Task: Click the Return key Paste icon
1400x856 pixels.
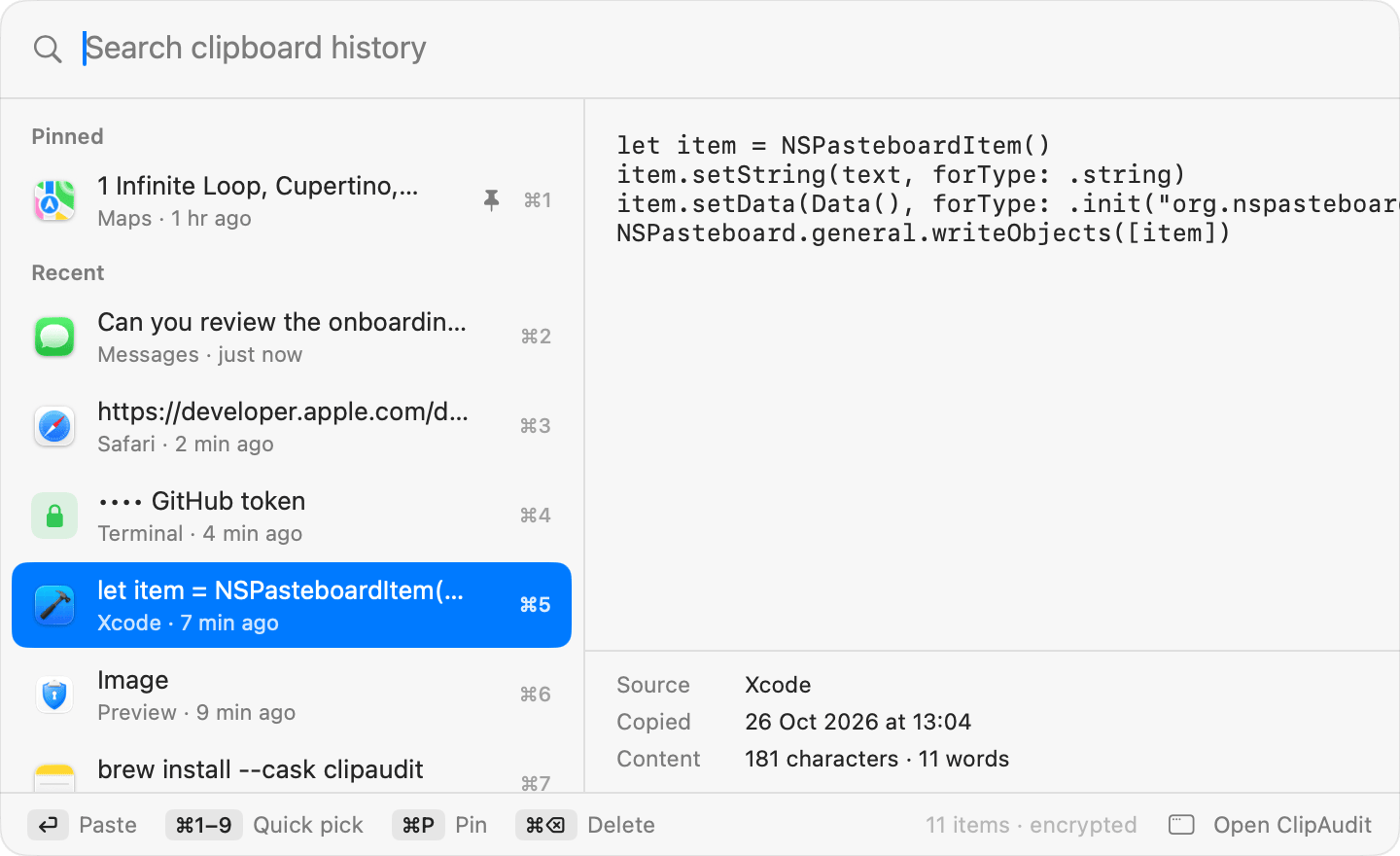Action: (48, 825)
